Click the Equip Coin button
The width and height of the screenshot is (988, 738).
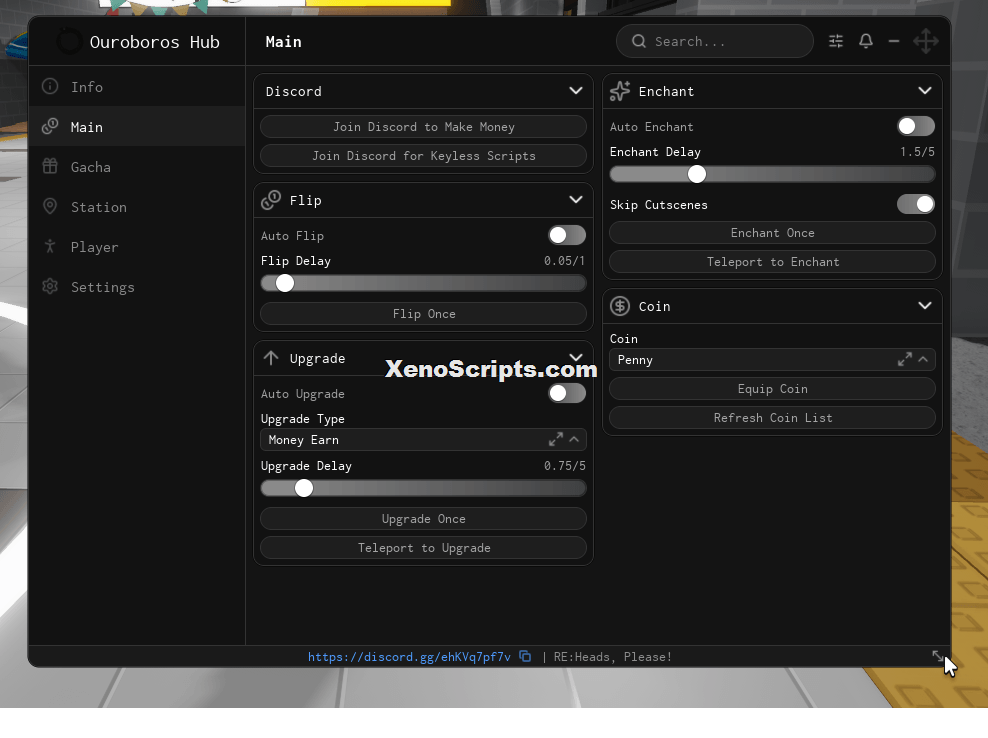(773, 389)
